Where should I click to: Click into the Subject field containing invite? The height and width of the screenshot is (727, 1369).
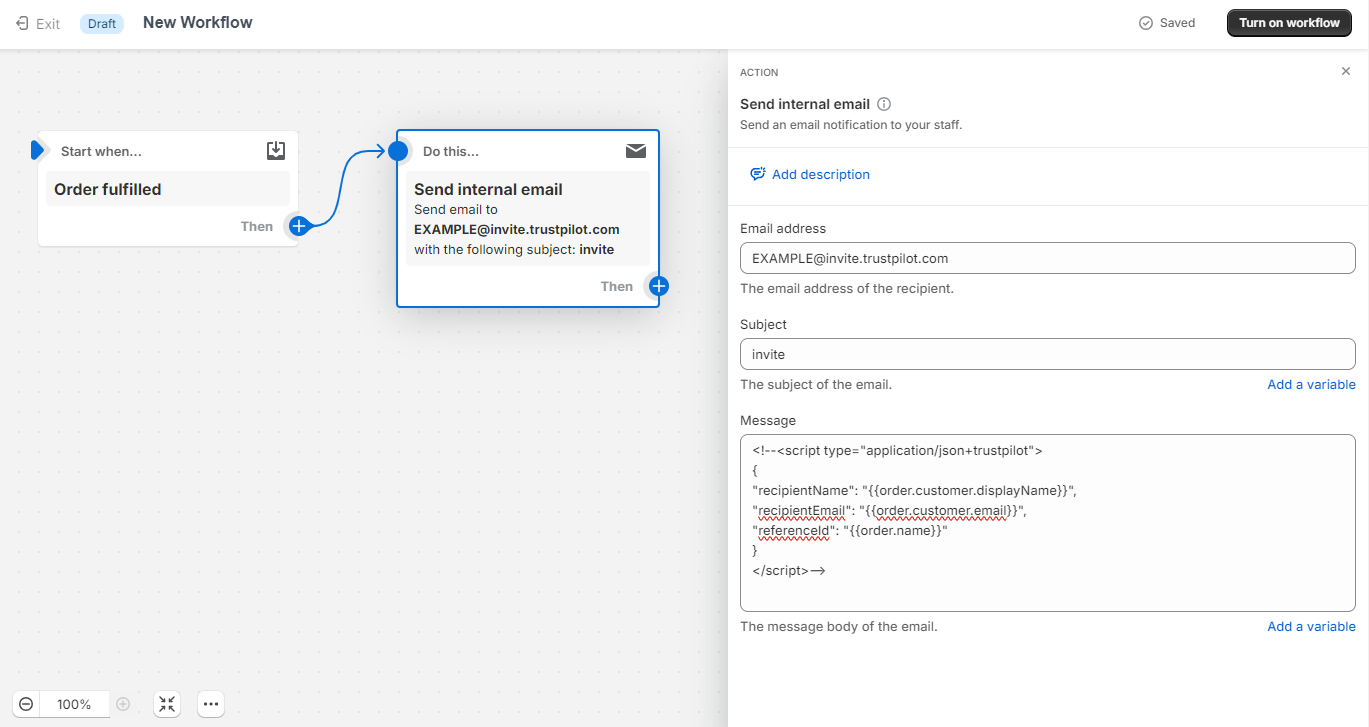pyautogui.click(x=1047, y=354)
